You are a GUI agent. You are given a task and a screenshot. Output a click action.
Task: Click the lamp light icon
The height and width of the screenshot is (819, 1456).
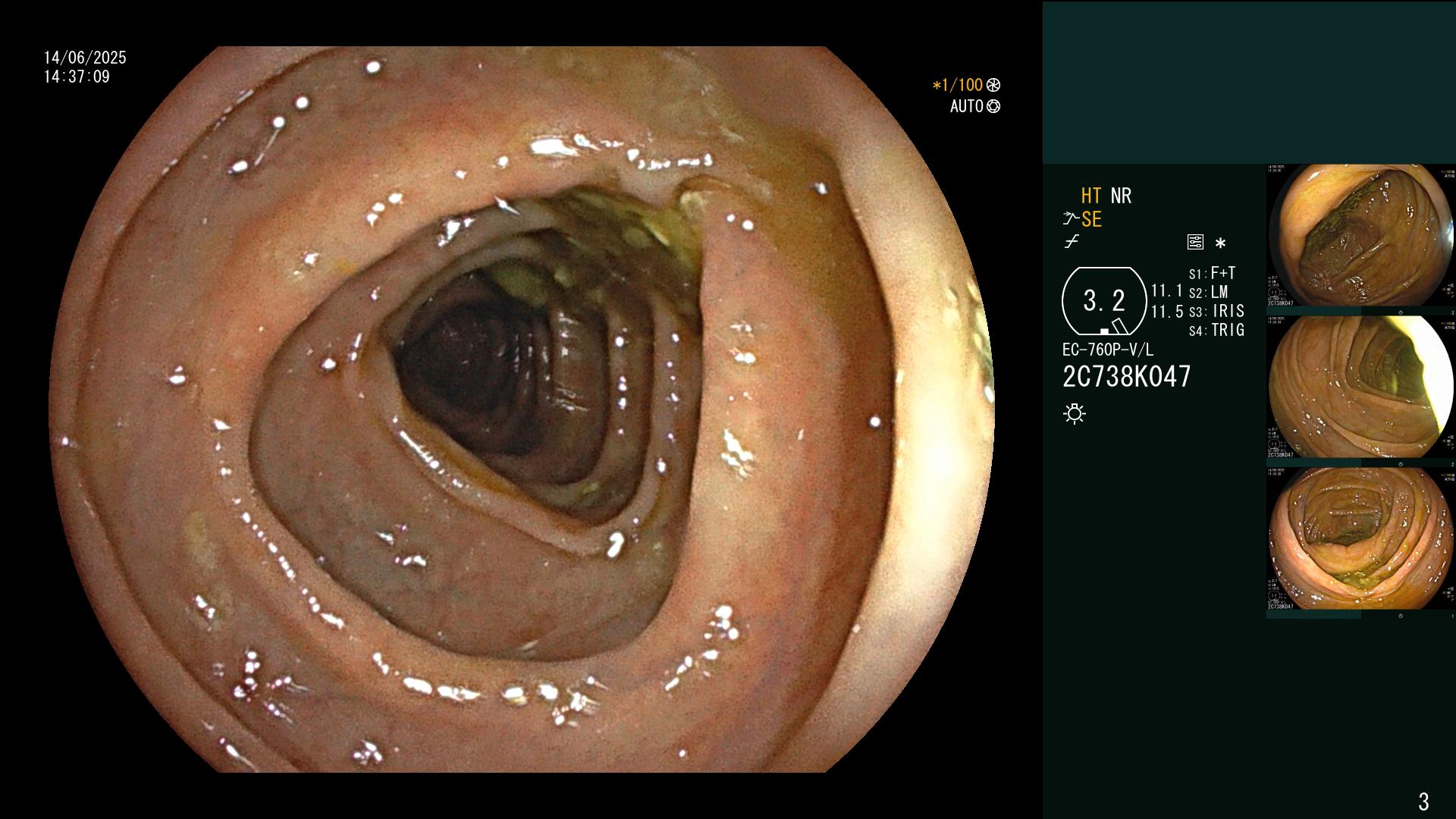(x=1075, y=414)
